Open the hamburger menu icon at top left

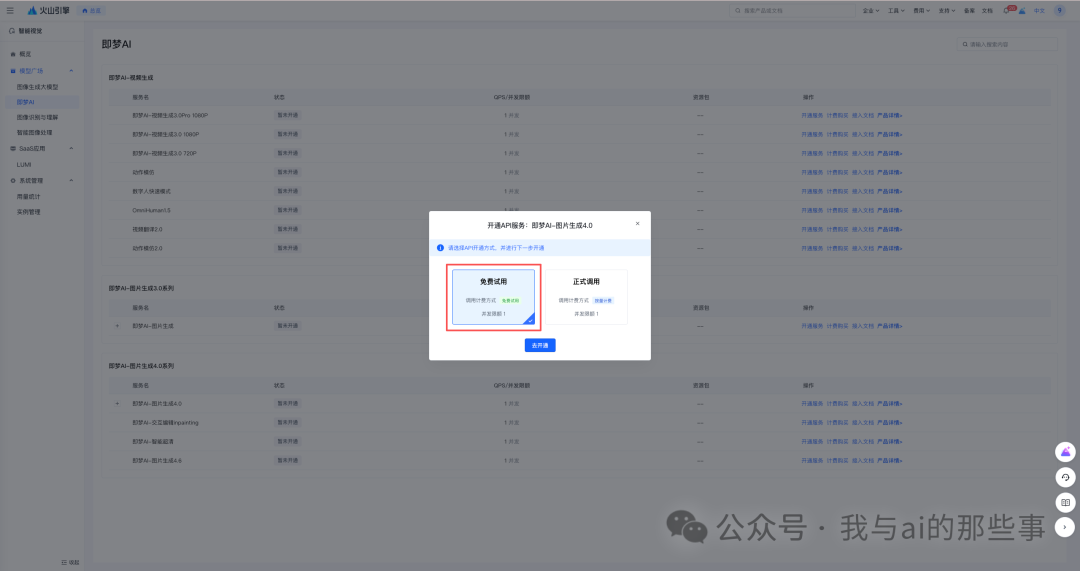click(x=10, y=10)
